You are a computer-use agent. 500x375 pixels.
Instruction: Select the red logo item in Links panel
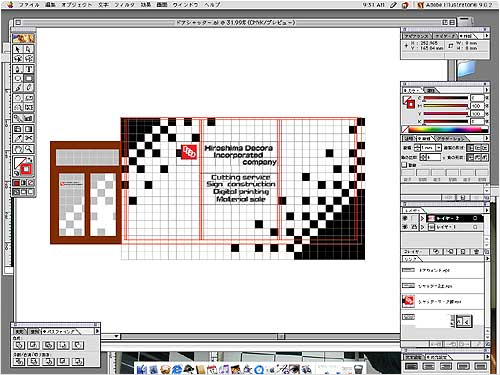[409, 301]
